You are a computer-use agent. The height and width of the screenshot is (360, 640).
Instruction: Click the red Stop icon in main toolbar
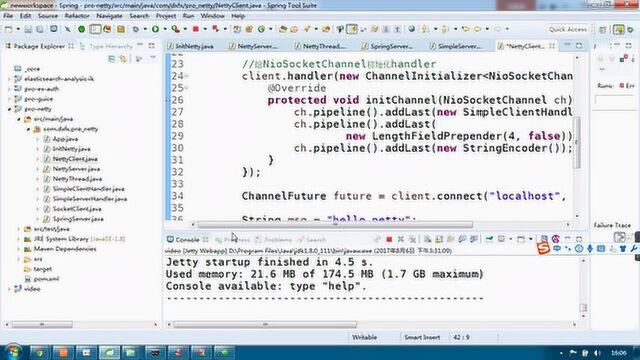[x=196, y=29]
